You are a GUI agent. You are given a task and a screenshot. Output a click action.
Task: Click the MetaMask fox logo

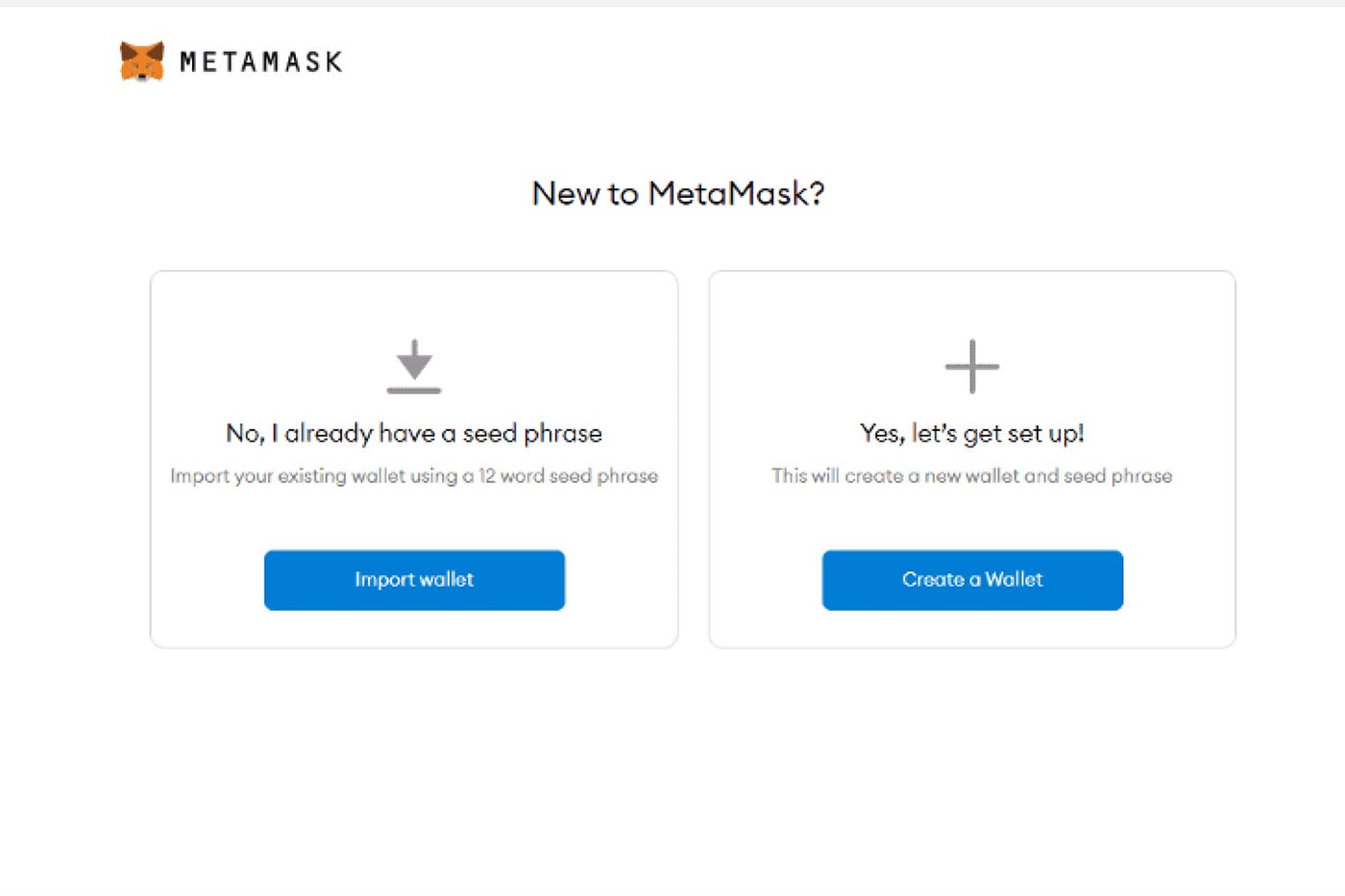141,61
